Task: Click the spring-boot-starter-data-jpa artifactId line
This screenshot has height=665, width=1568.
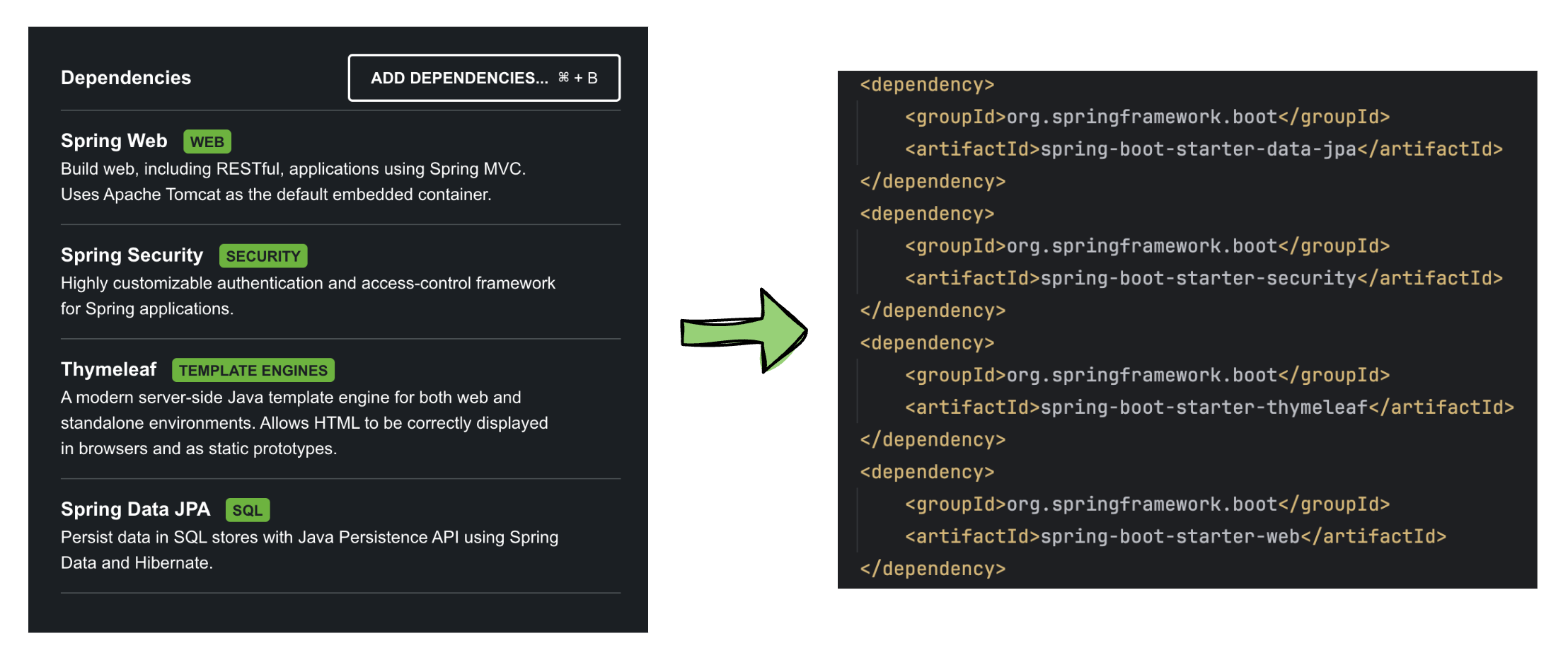Action: [1203, 149]
